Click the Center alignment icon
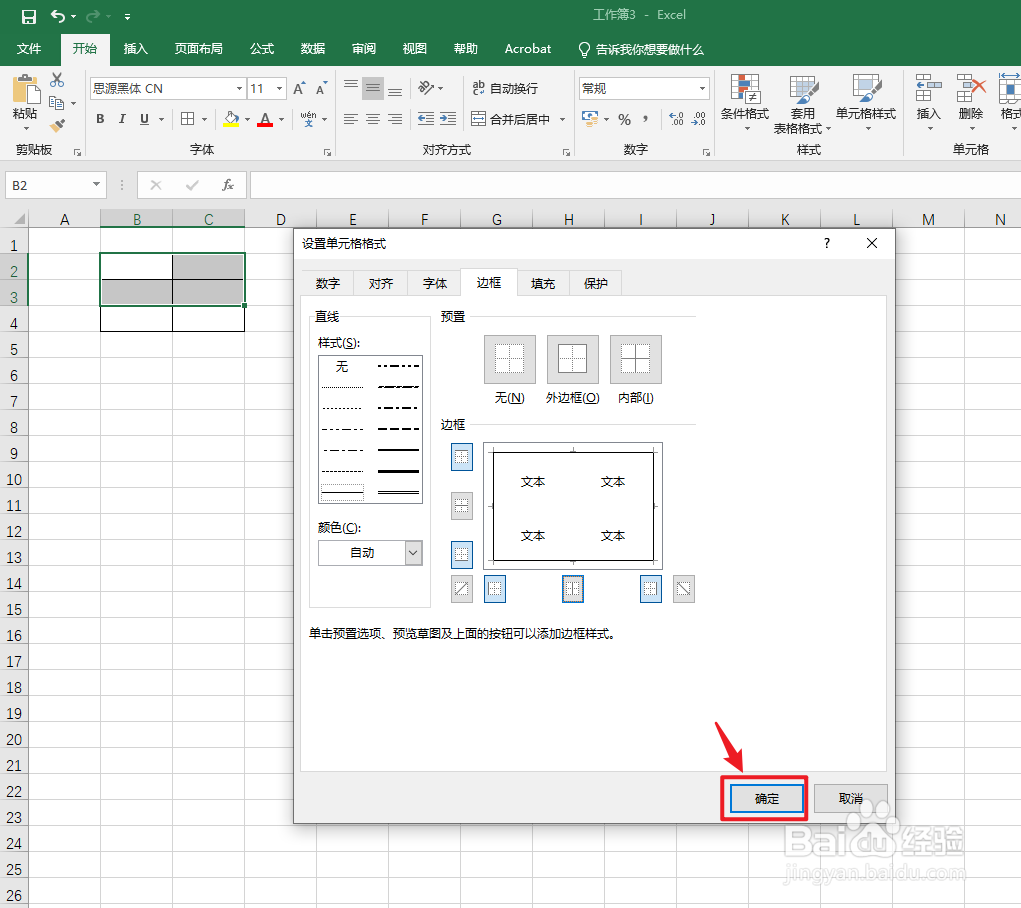Viewport: 1021px width, 908px height. [x=373, y=119]
